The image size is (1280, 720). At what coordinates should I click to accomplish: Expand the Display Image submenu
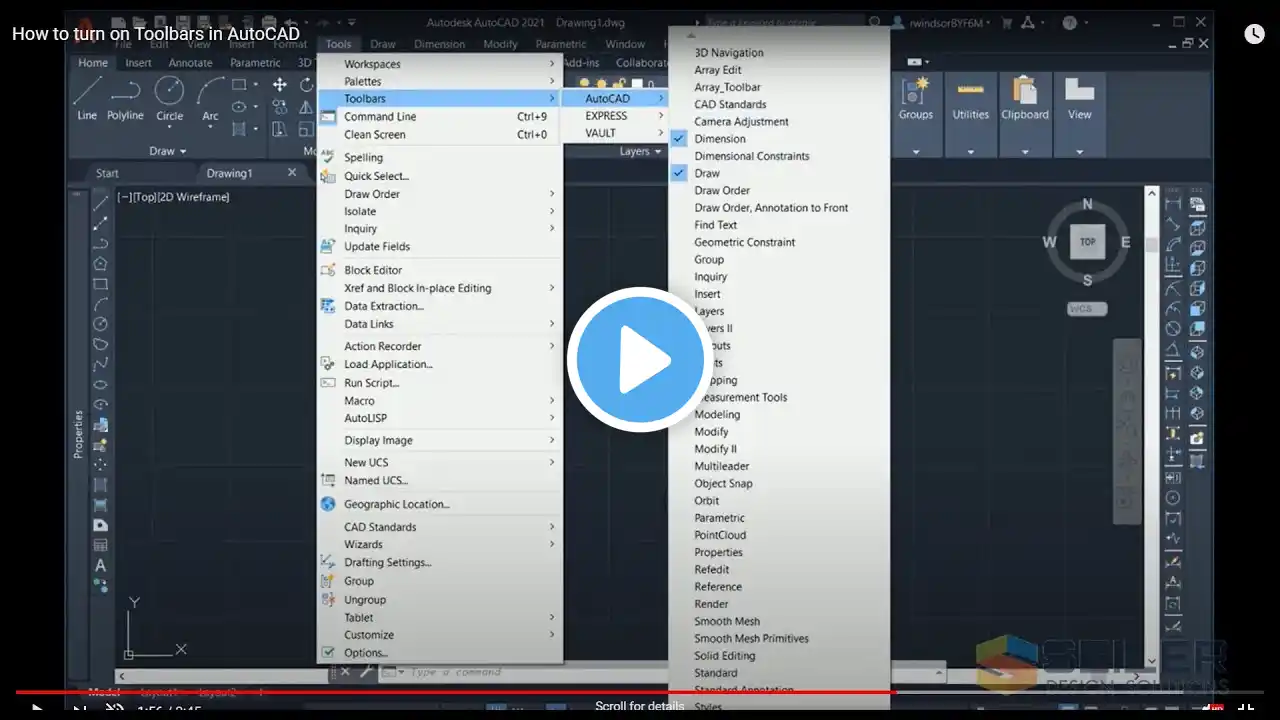[440, 440]
